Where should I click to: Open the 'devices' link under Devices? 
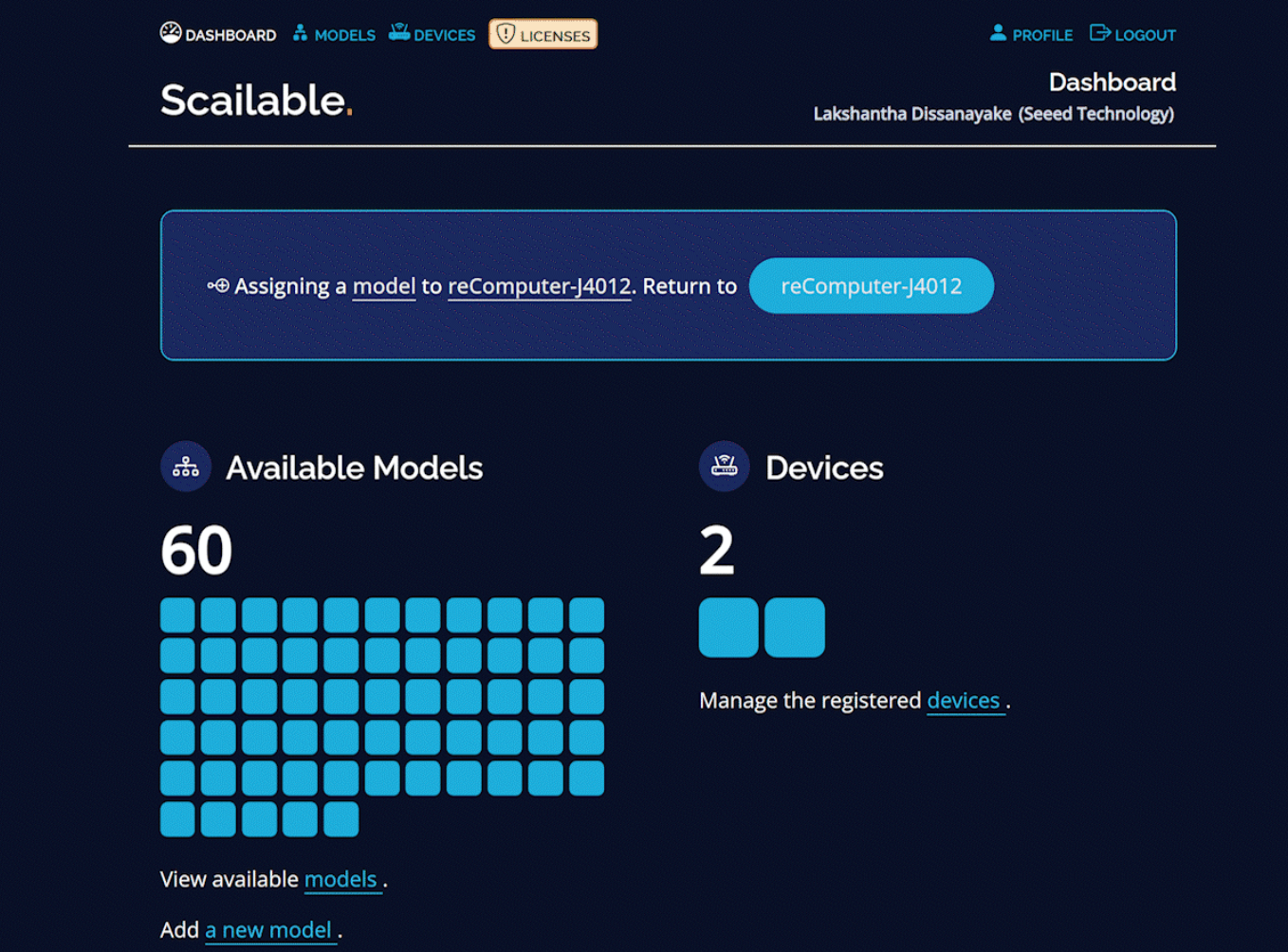tap(964, 701)
